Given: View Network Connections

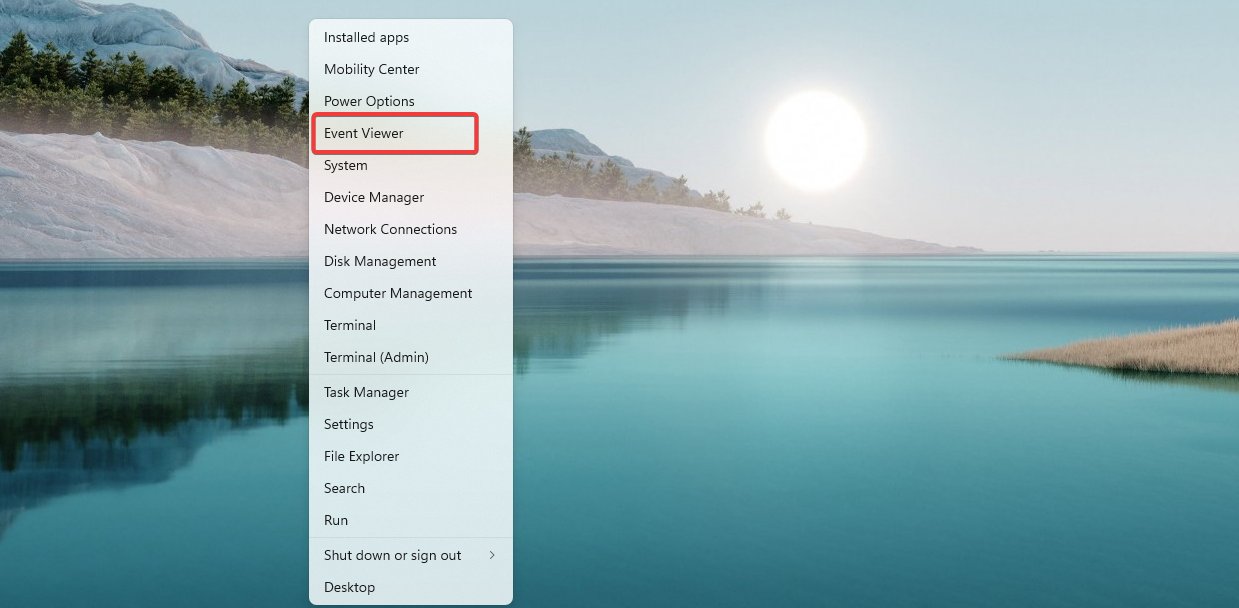Looking at the screenshot, I should point(390,229).
